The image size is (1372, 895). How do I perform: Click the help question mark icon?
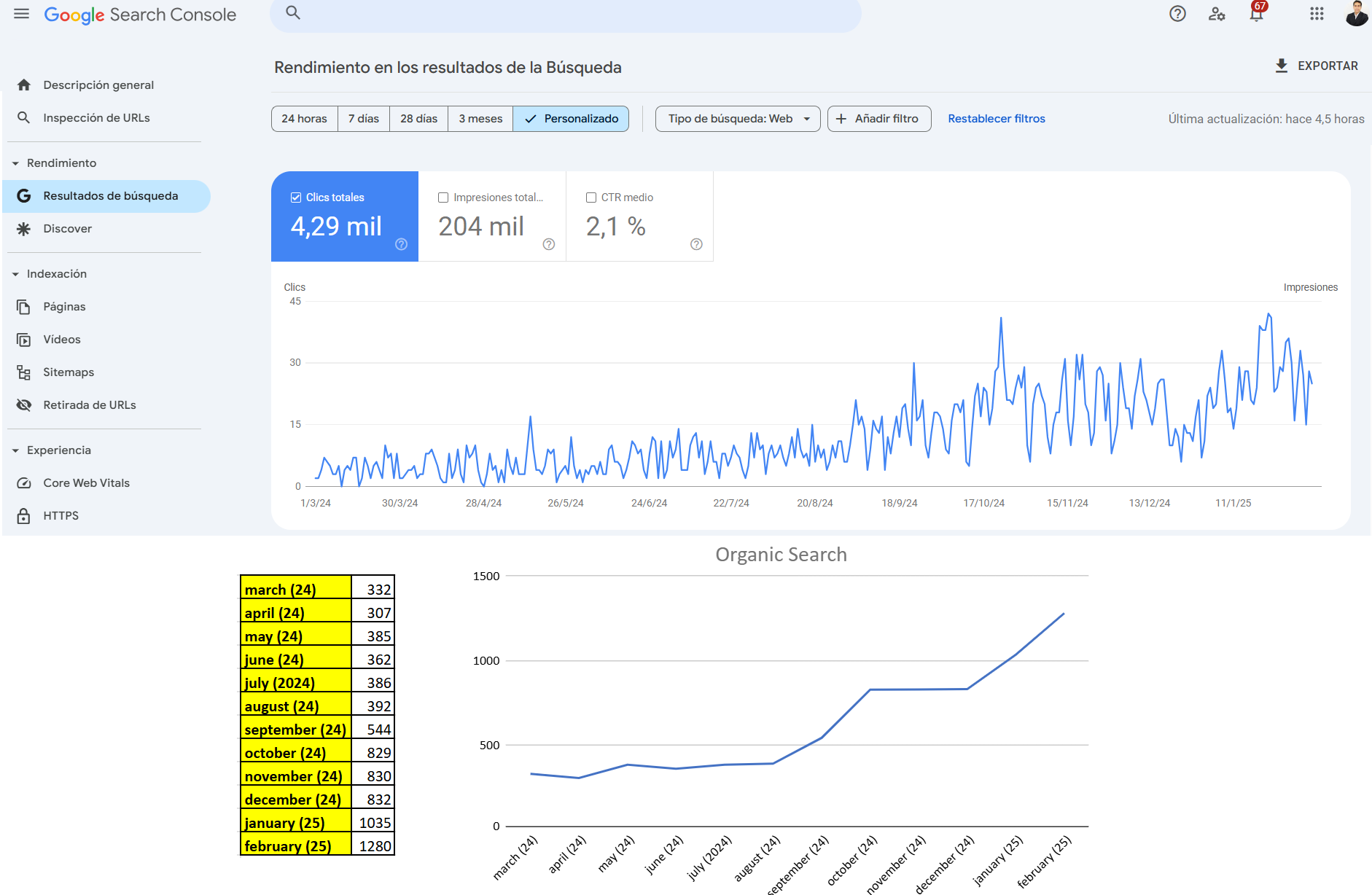(x=1177, y=14)
